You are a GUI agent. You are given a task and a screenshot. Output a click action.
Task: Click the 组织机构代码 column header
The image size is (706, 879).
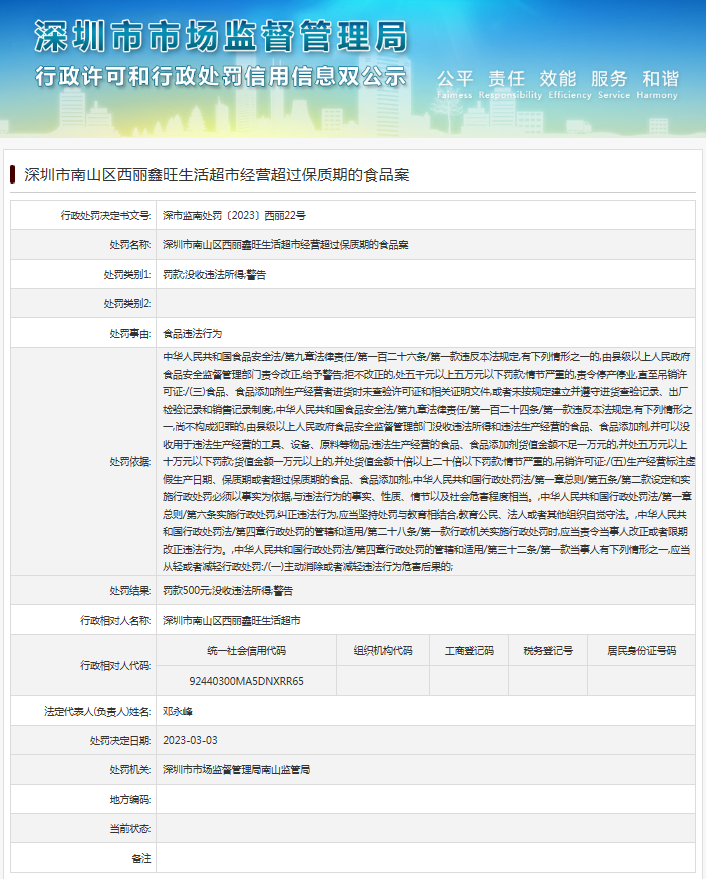pyautogui.click(x=383, y=650)
